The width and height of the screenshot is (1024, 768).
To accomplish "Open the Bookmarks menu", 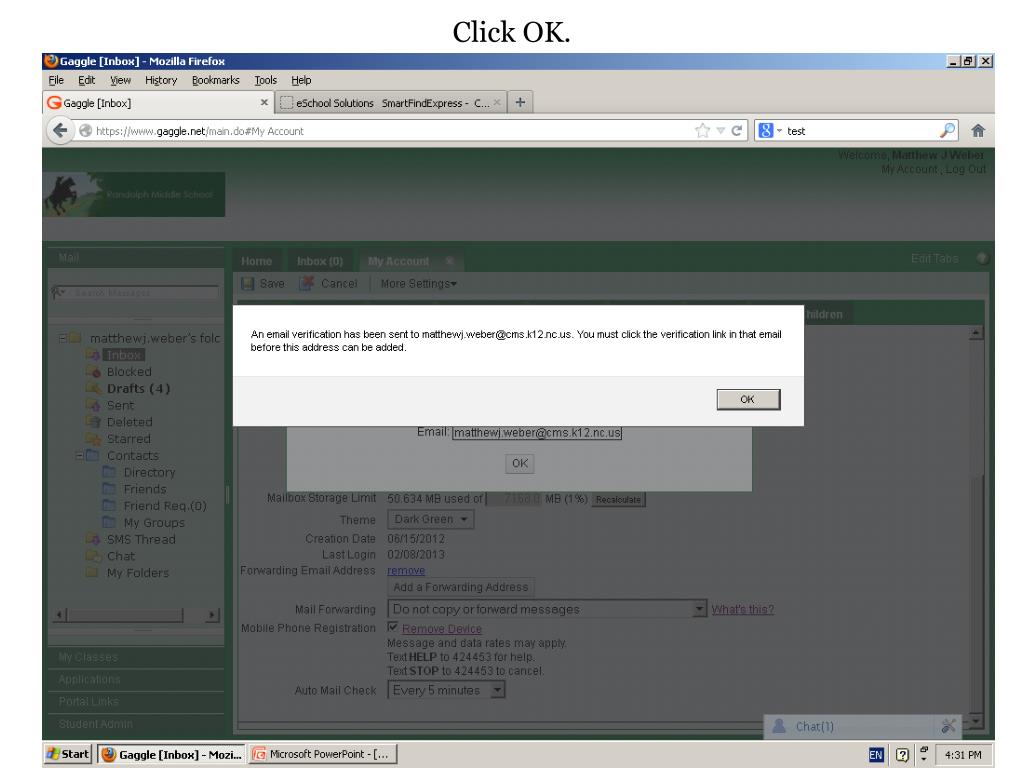I will click(216, 80).
